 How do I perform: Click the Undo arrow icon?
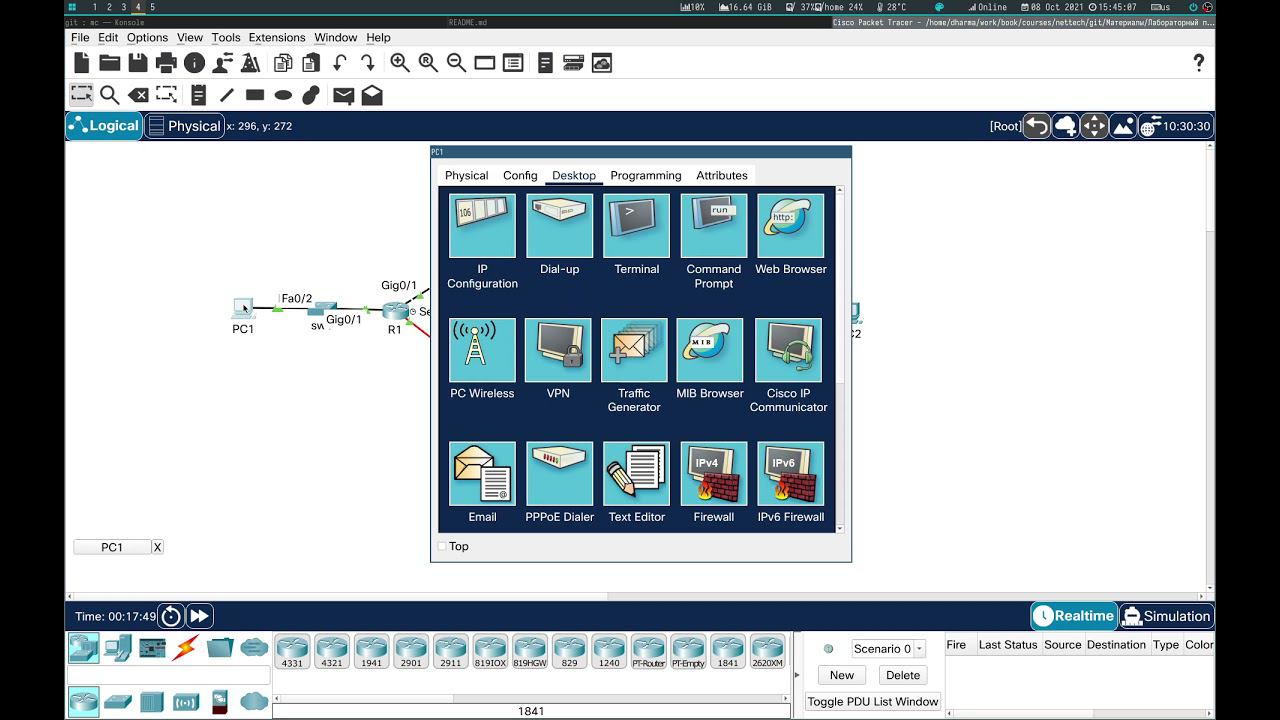[340, 63]
